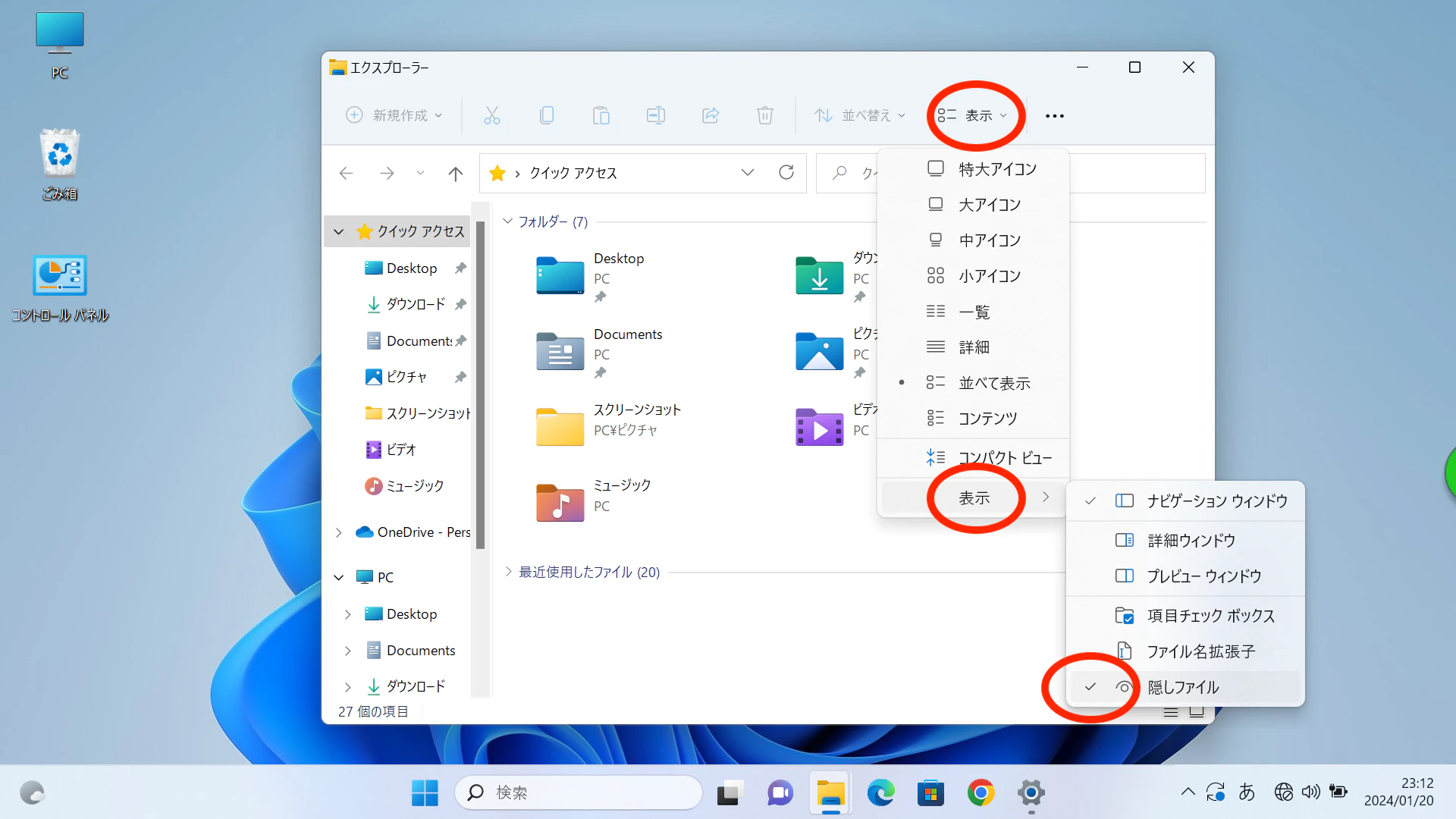Image resolution: width=1456 pixels, height=819 pixels.
Task: Open the ミュージック folder in main pane
Action: pyautogui.click(x=560, y=502)
